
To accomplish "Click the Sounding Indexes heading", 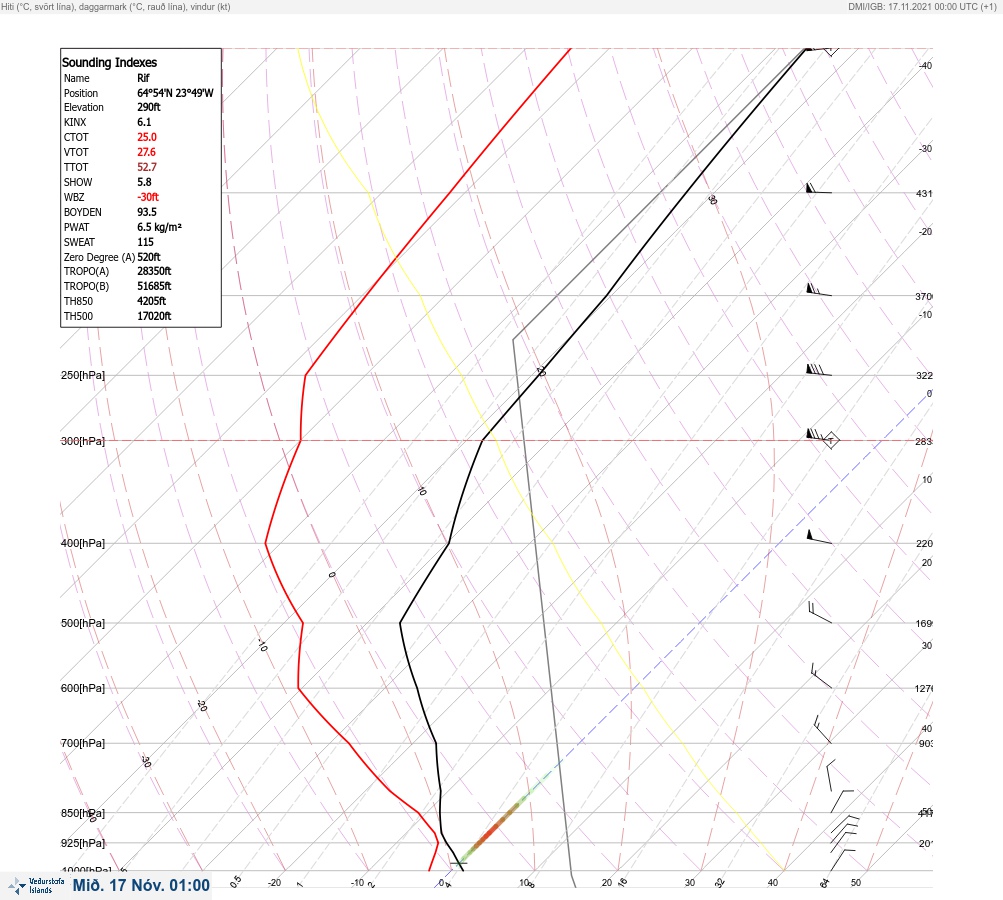I will (109, 62).
